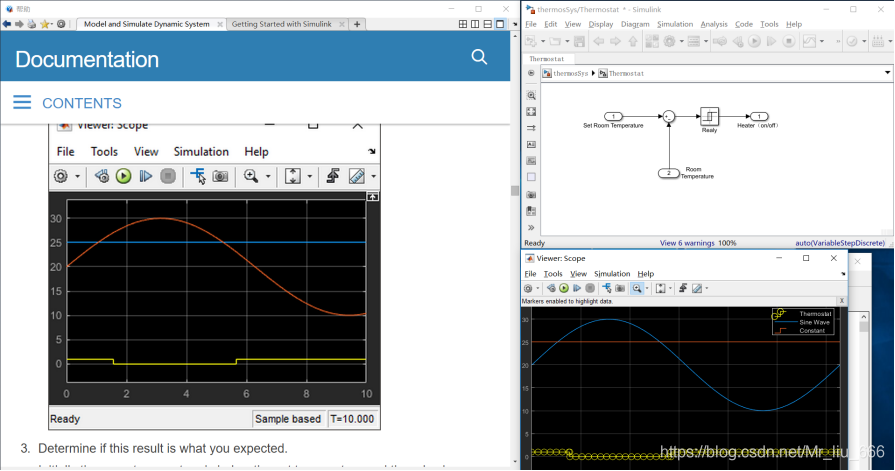Image resolution: width=895 pixels, height=471 pixels.
Task: Click the favorites star in help browser
Action: coord(45,24)
